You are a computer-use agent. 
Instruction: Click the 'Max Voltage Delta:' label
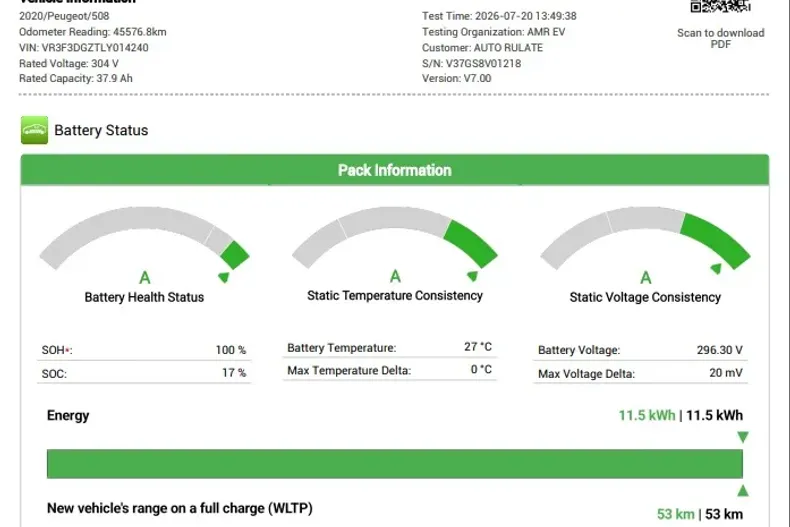click(x=586, y=374)
